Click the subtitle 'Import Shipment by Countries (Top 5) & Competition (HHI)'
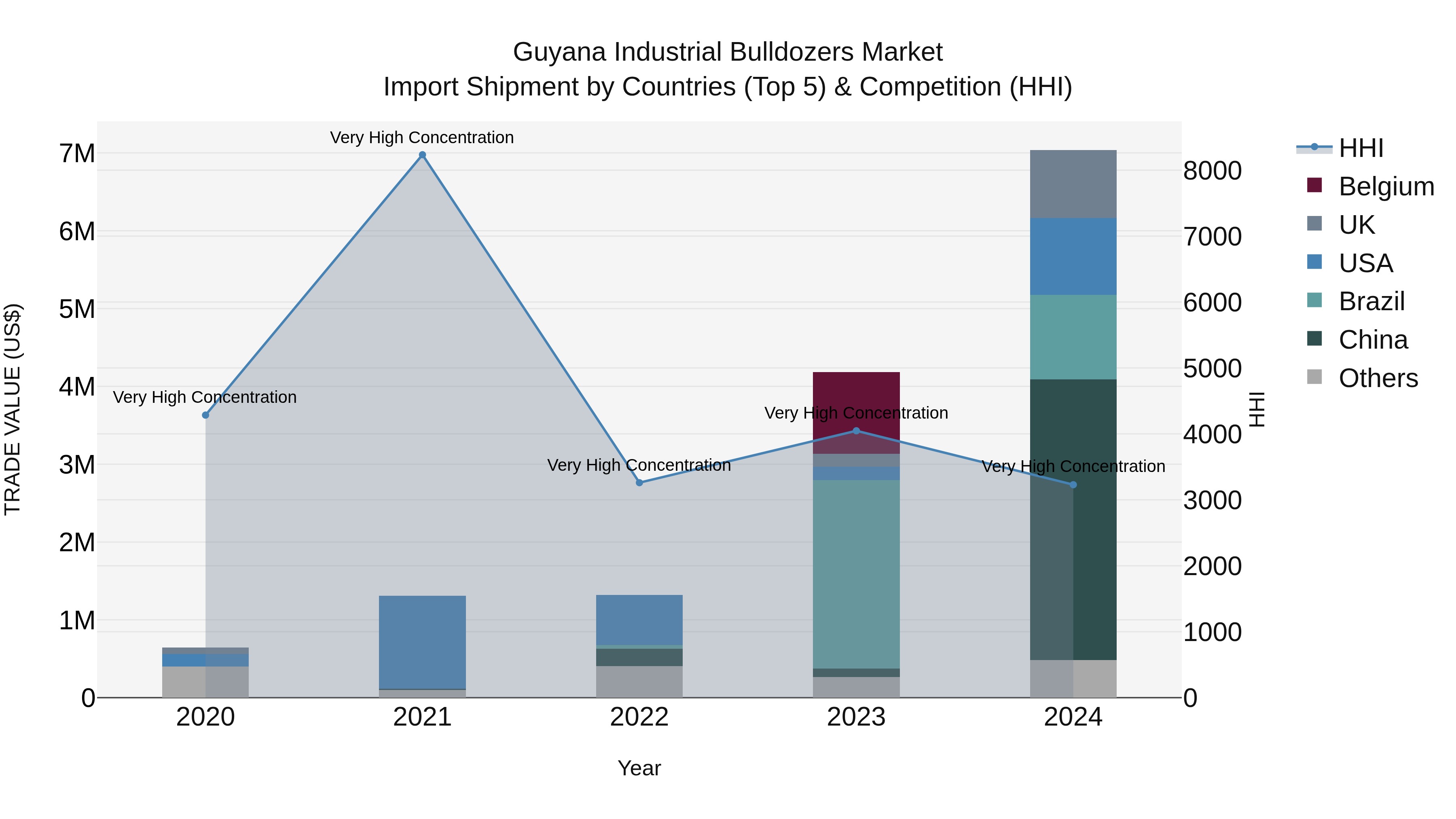 click(728, 87)
